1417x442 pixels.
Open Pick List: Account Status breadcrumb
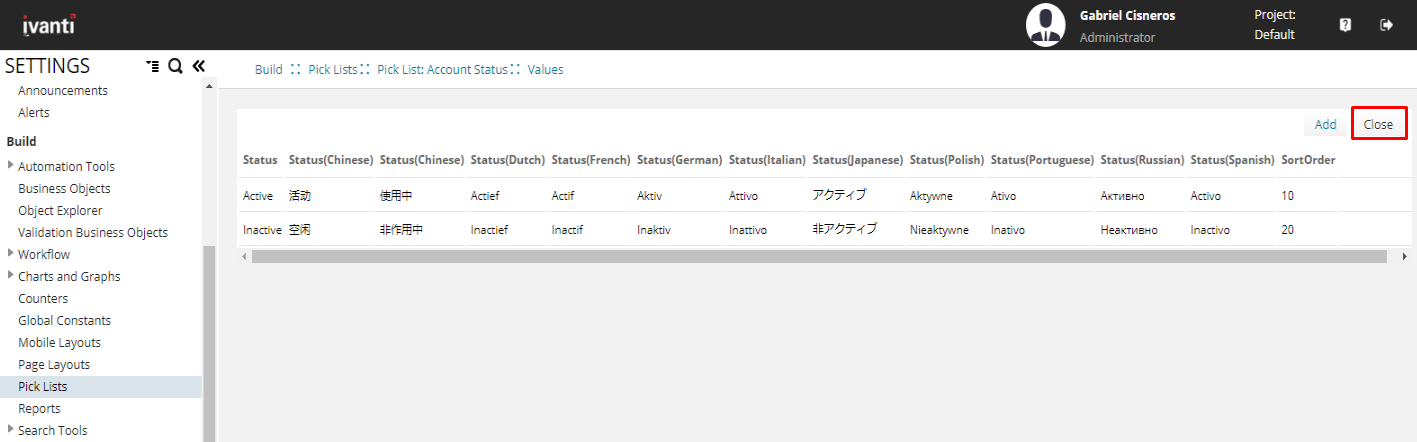pyautogui.click(x=442, y=70)
